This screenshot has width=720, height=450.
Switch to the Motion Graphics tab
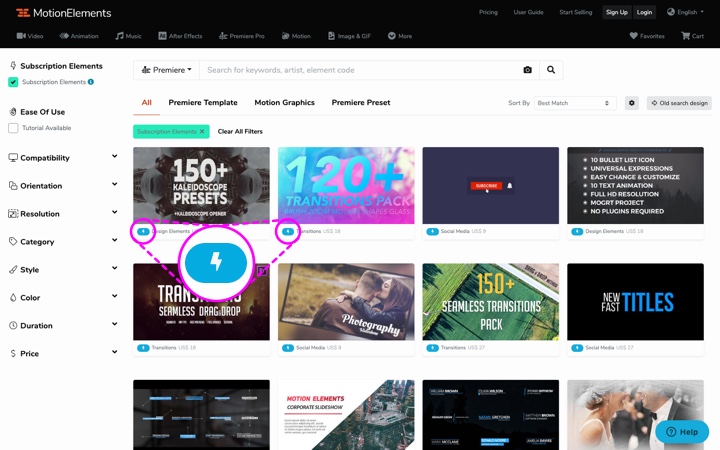point(285,102)
